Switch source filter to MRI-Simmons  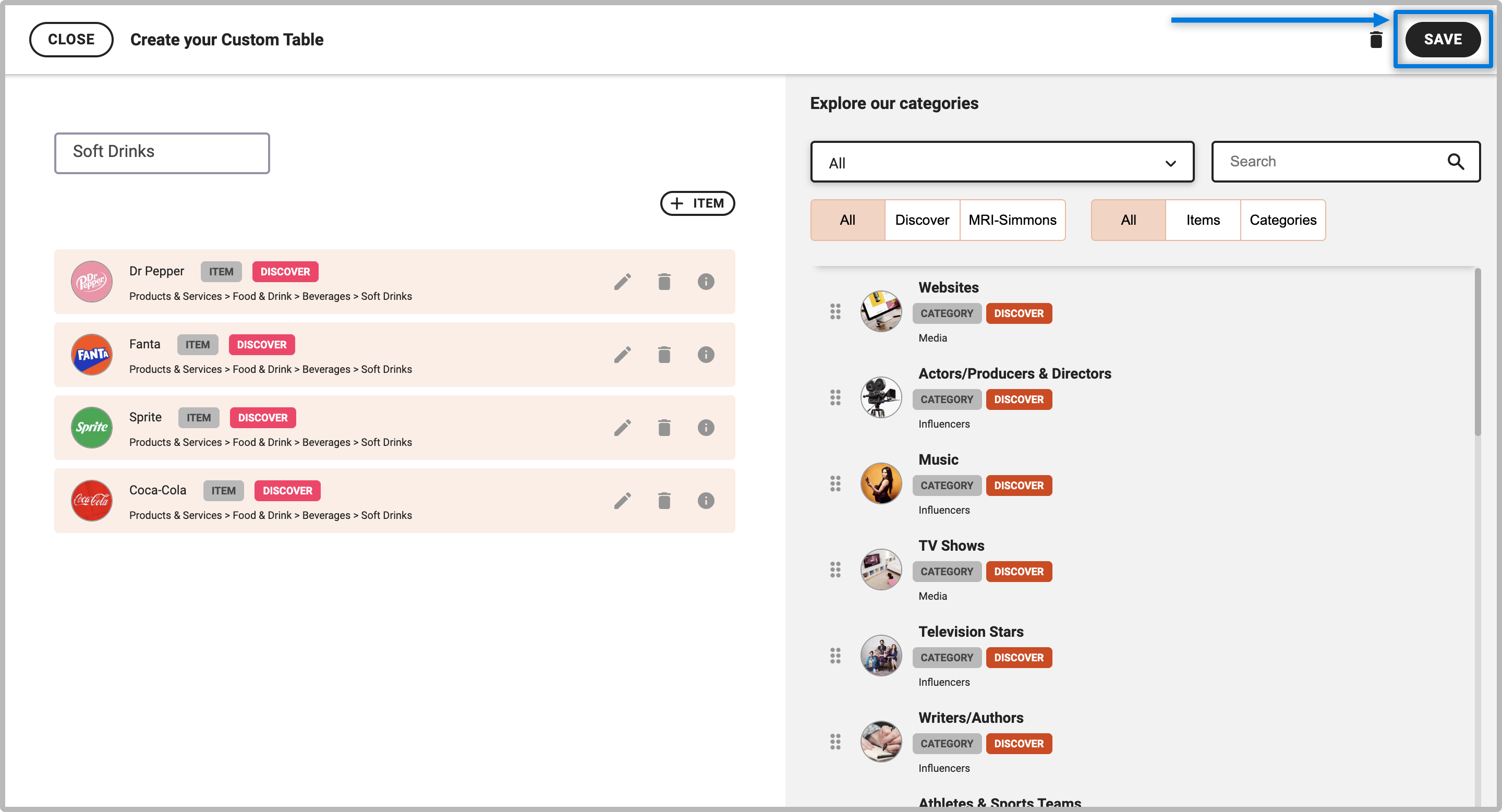pyautogui.click(x=1012, y=220)
